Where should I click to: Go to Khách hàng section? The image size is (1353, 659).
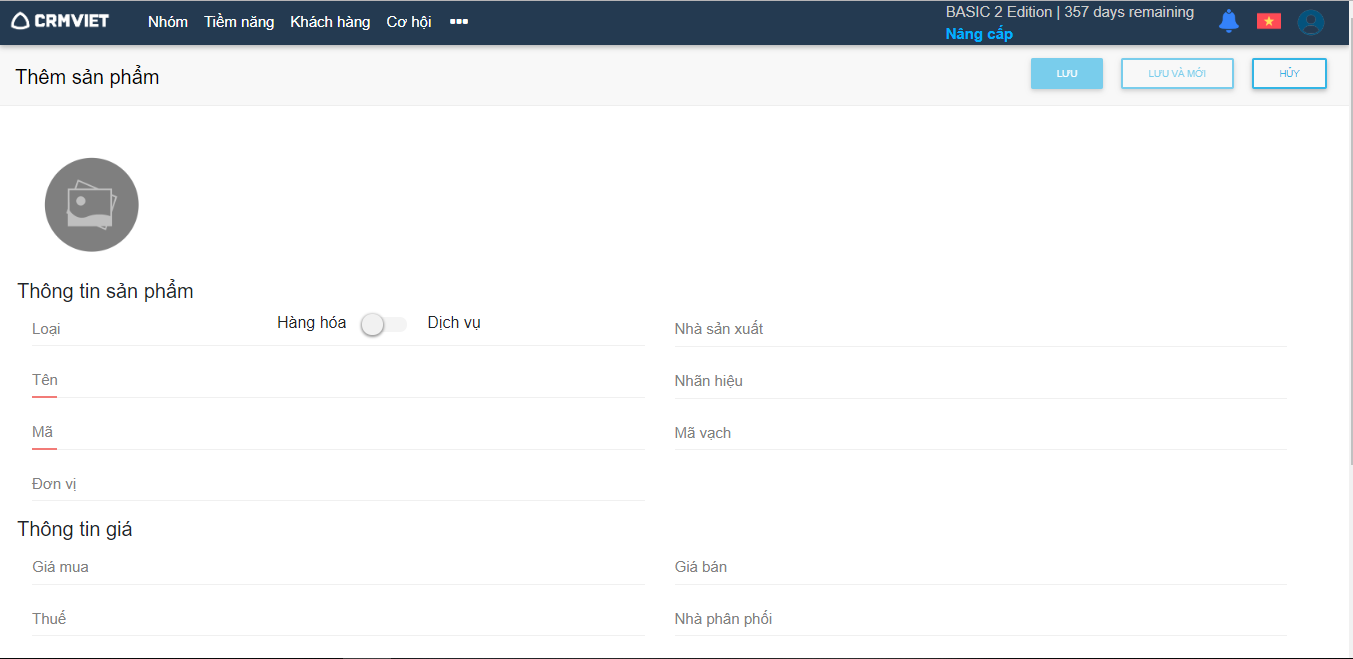point(330,22)
